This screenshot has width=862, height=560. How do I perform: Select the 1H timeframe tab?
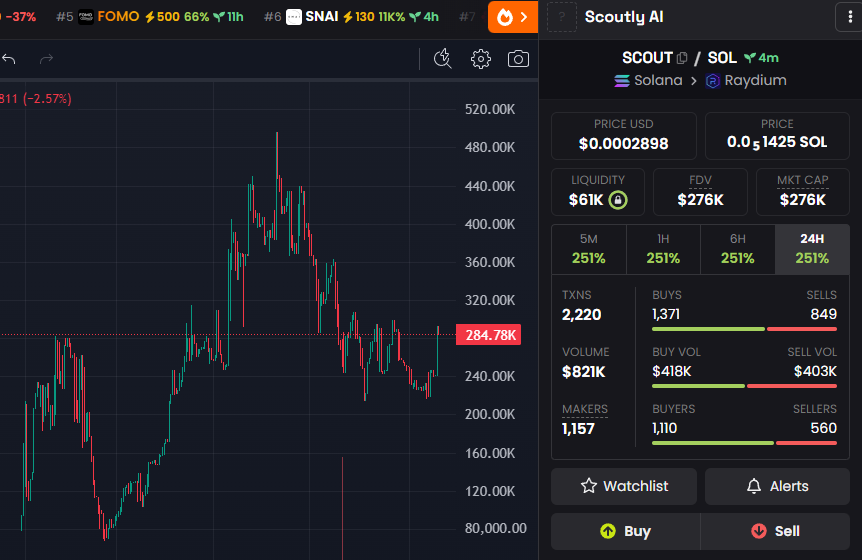tap(663, 249)
